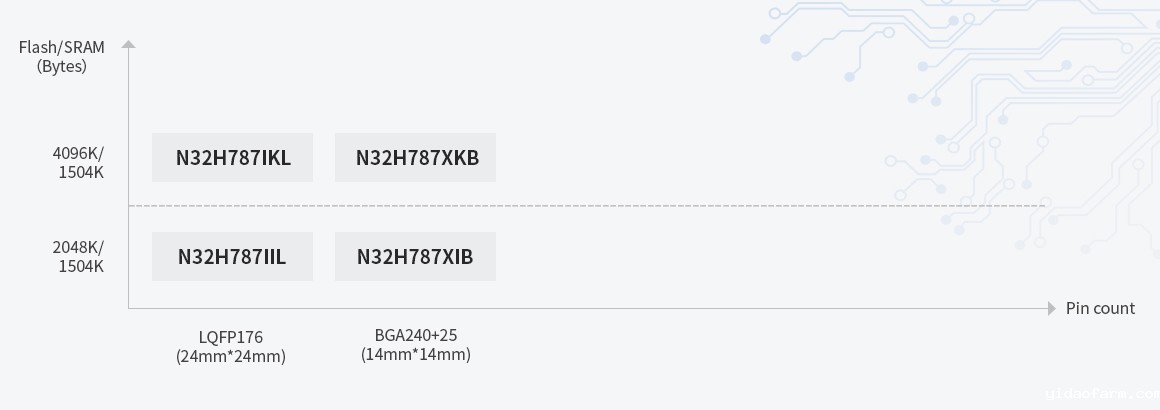Viewport: 1160px width, 410px height.
Task: Click the rightward Pin count axis arrow
Action: click(1051, 308)
